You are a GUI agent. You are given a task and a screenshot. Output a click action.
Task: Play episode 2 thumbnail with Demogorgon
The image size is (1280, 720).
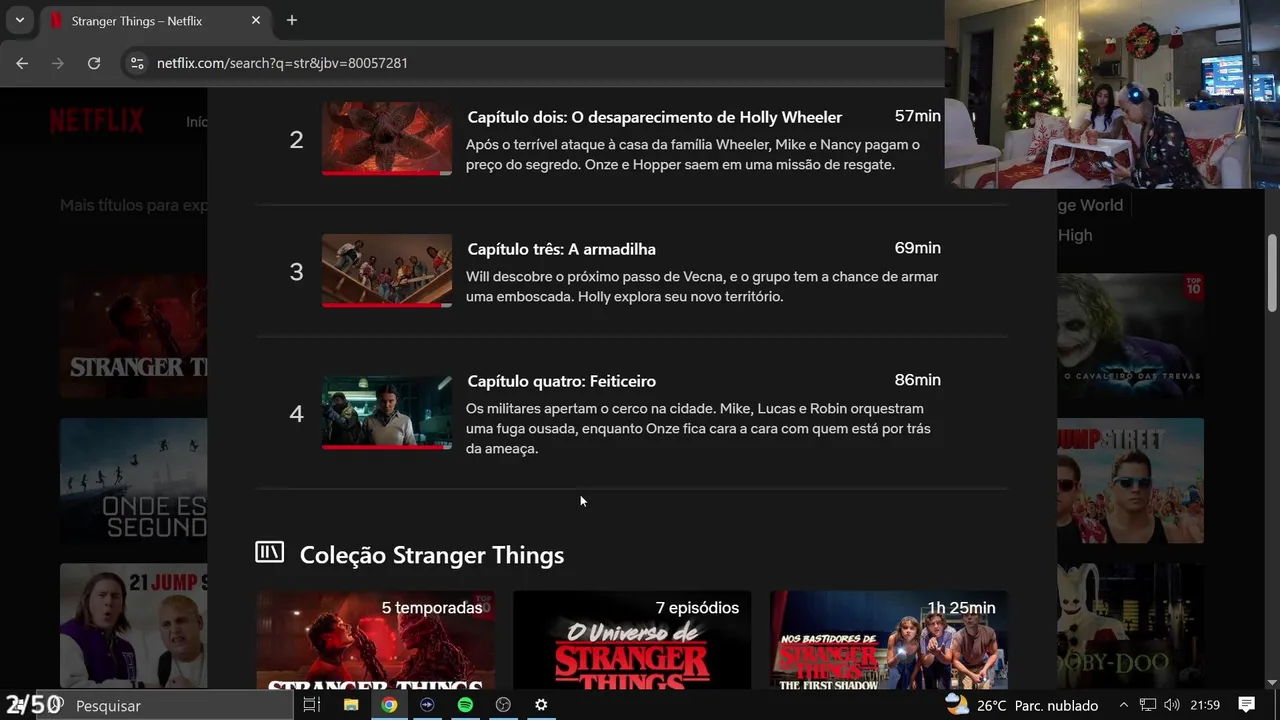[x=387, y=138]
